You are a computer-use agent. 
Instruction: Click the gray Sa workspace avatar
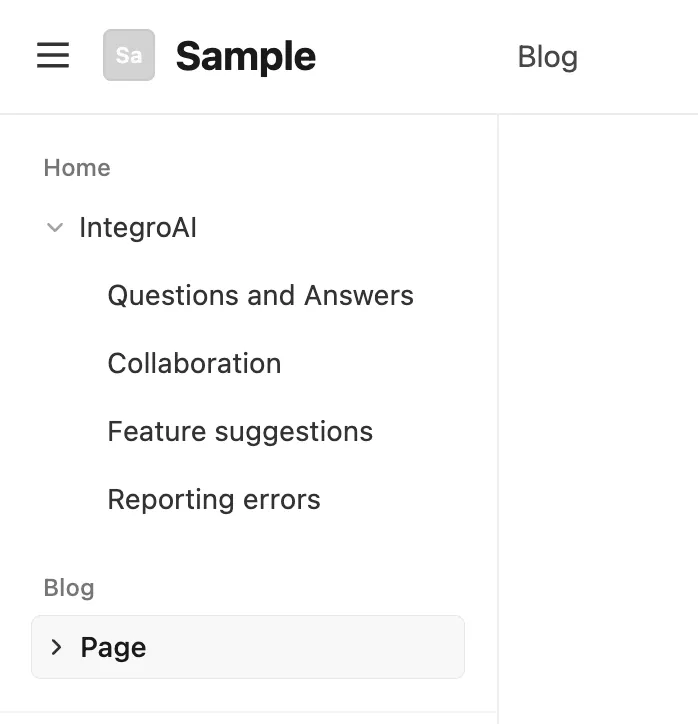pyautogui.click(x=129, y=56)
